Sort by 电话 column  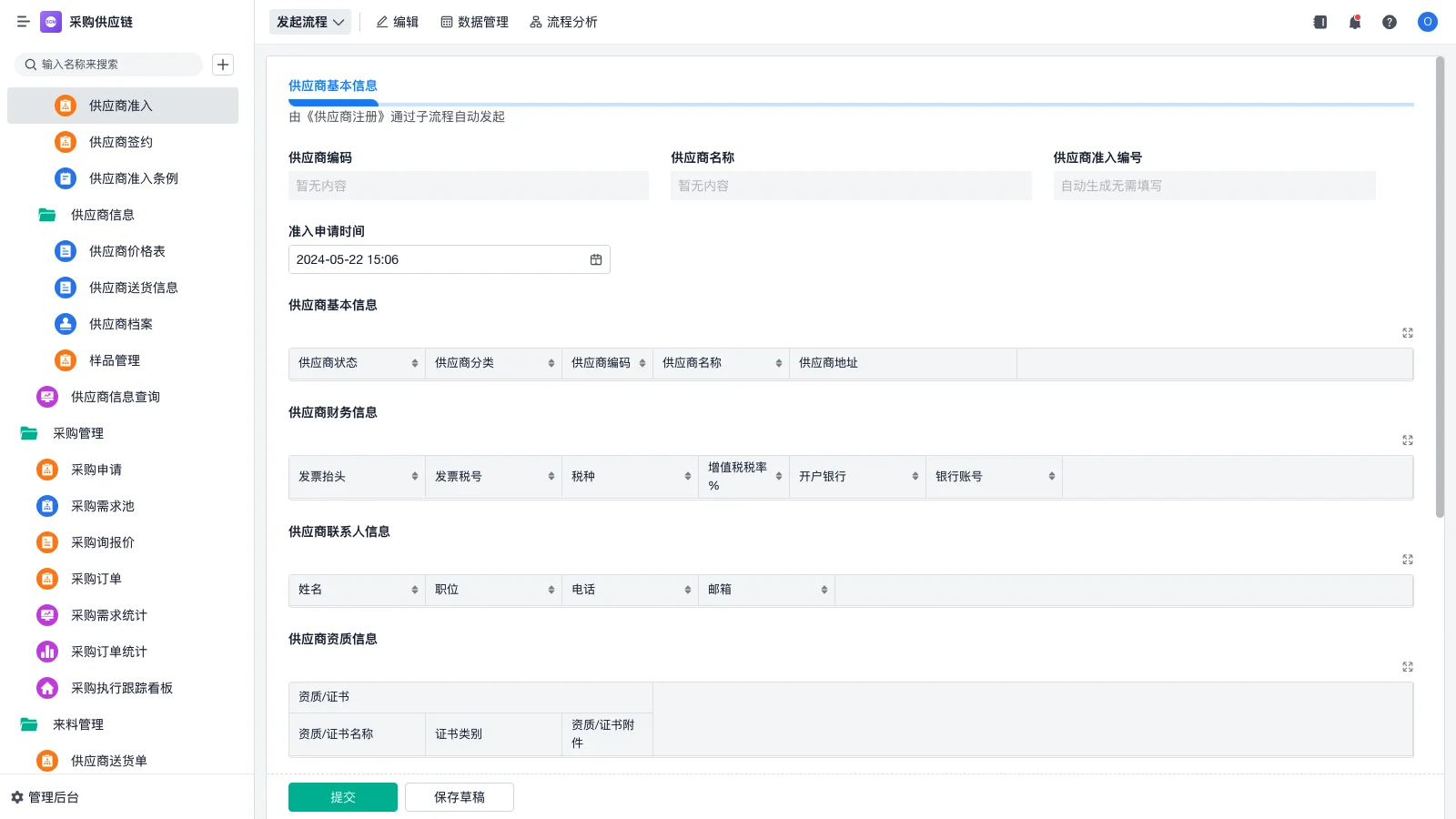(x=688, y=590)
